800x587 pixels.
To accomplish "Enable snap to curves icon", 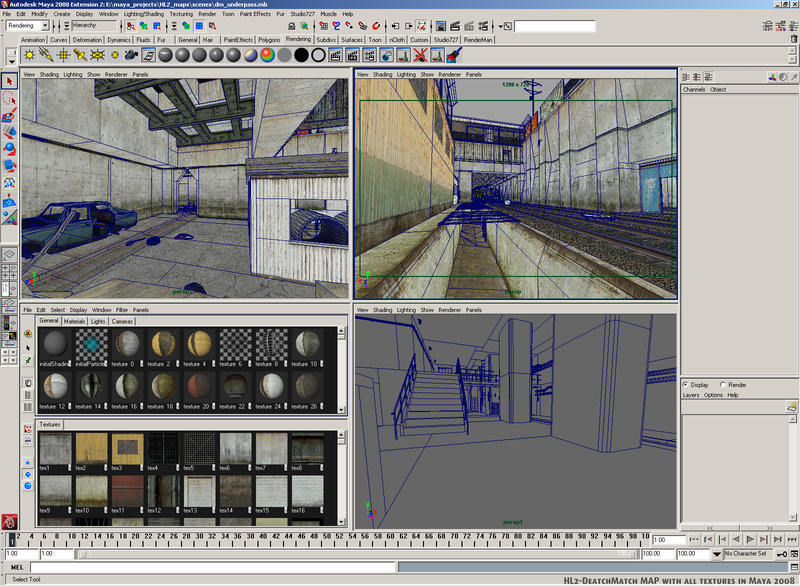I will 336,26.
